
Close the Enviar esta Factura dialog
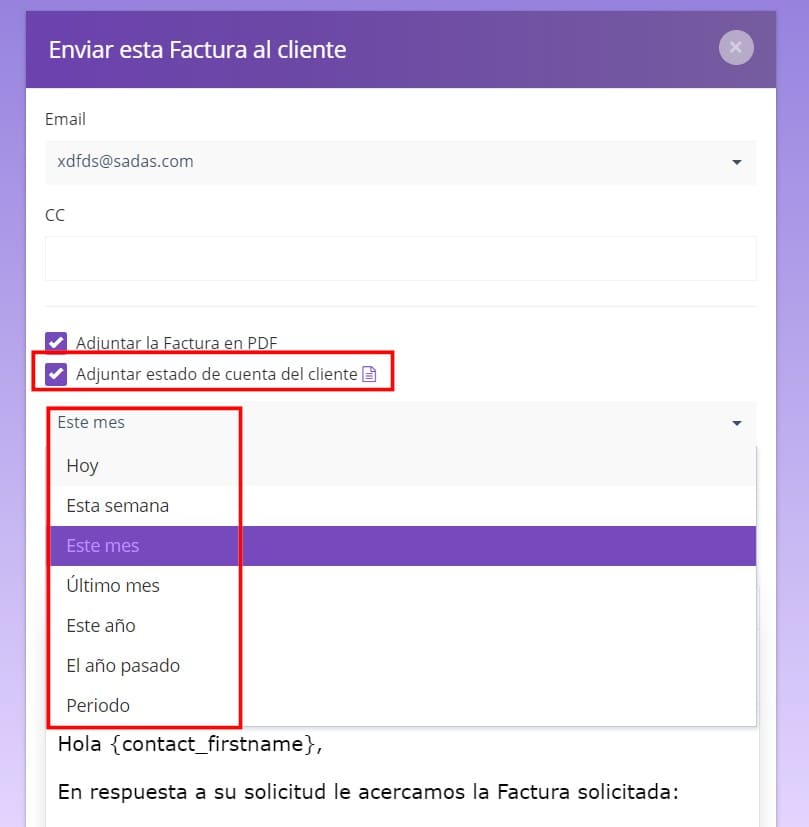(736, 47)
